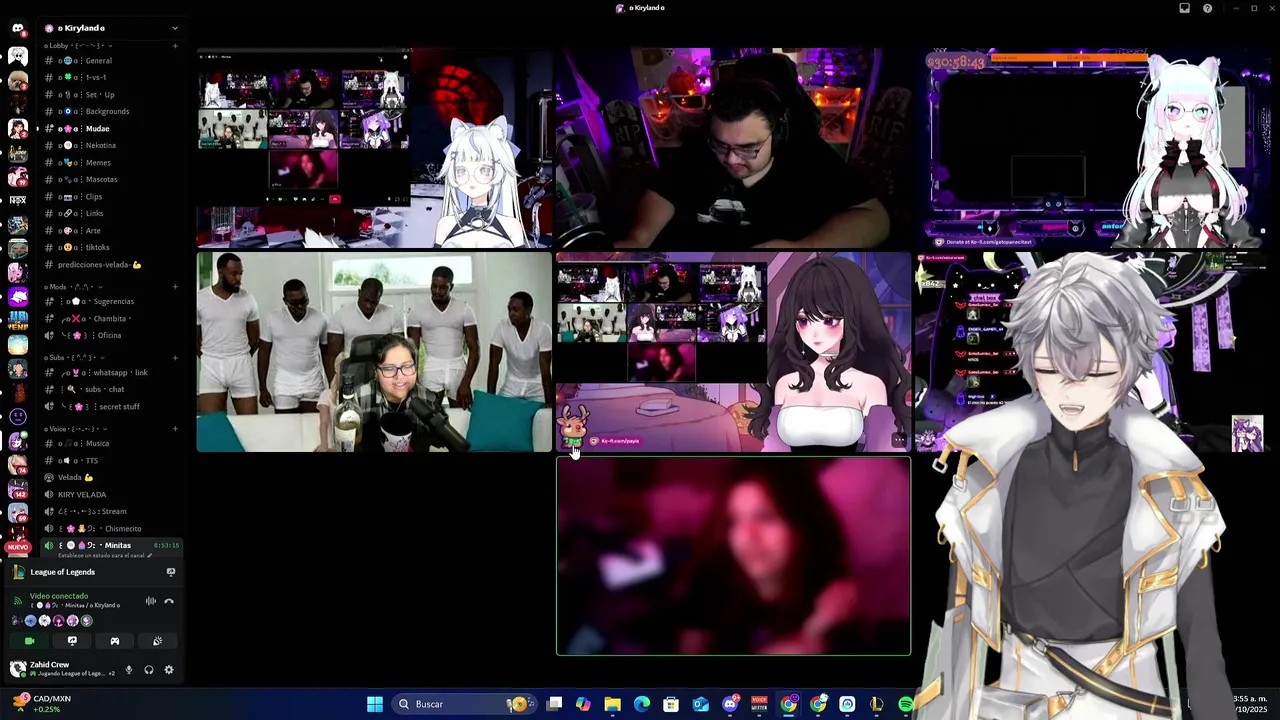The height and width of the screenshot is (720, 1280).
Task: Open options on the brunette avatar stream tile
Action: tap(899, 440)
